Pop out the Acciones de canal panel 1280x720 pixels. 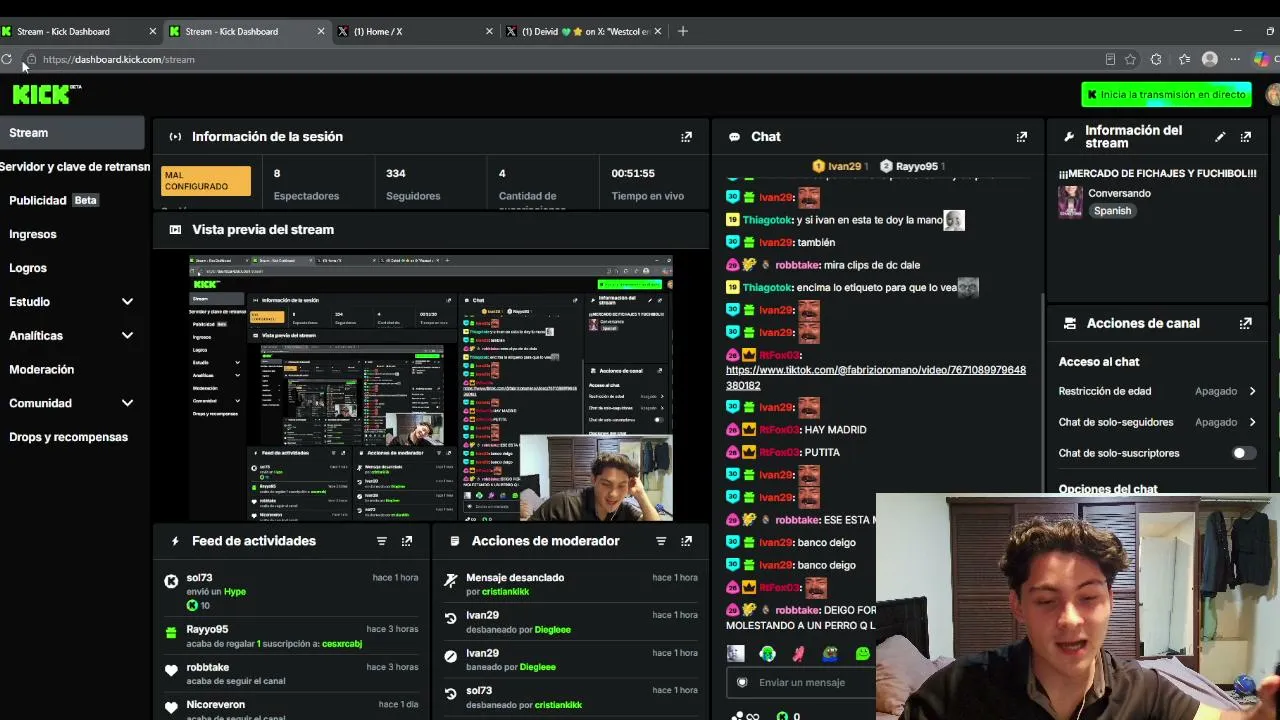point(1245,324)
